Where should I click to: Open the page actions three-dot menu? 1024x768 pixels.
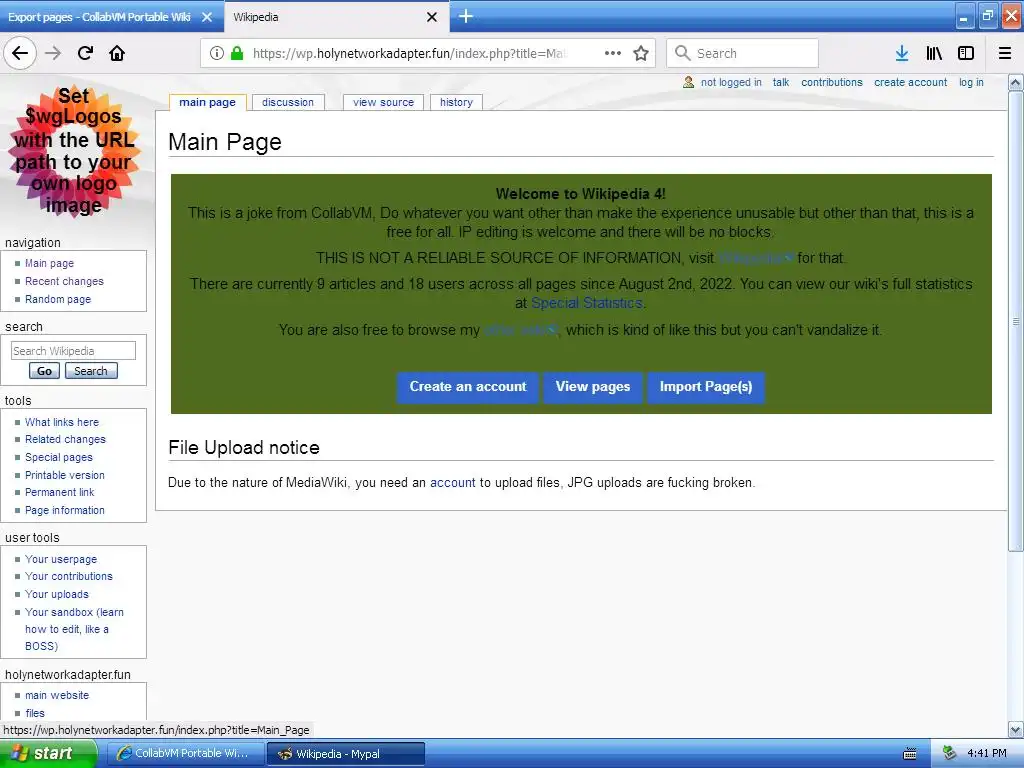tap(613, 53)
